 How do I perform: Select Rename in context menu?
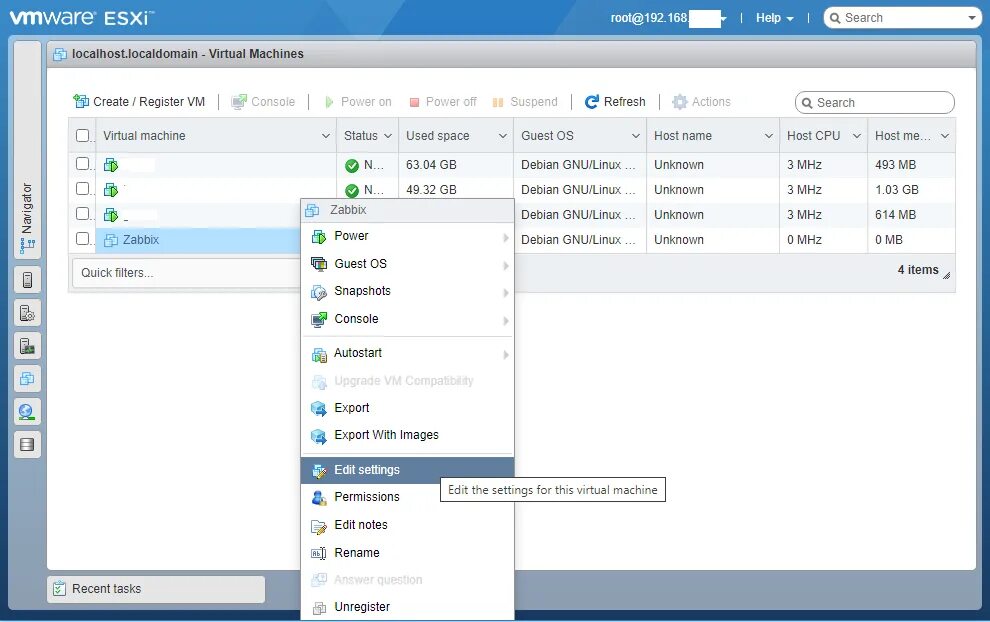408,553
